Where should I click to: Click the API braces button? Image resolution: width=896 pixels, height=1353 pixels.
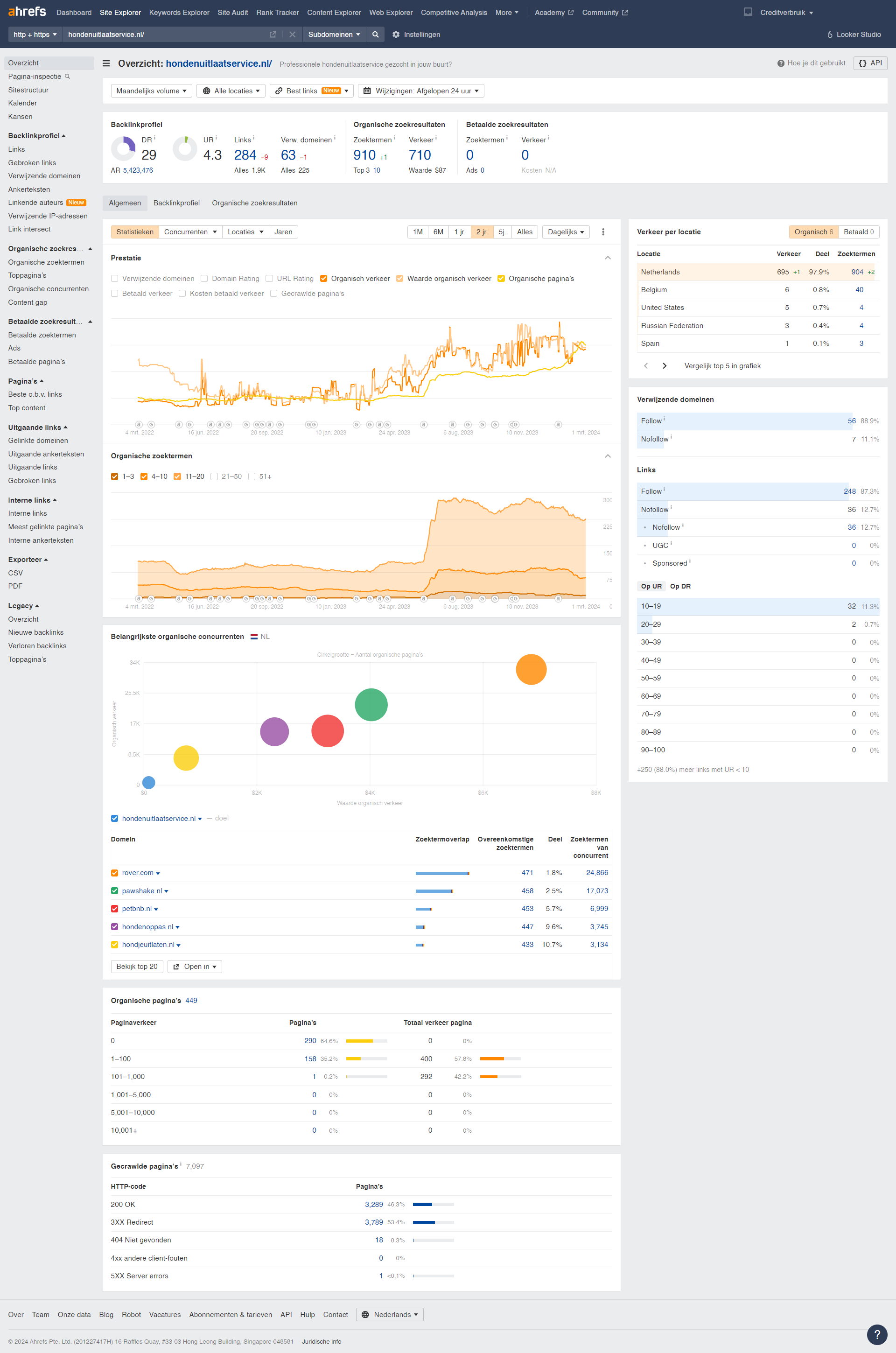click(x=870, y=63)
